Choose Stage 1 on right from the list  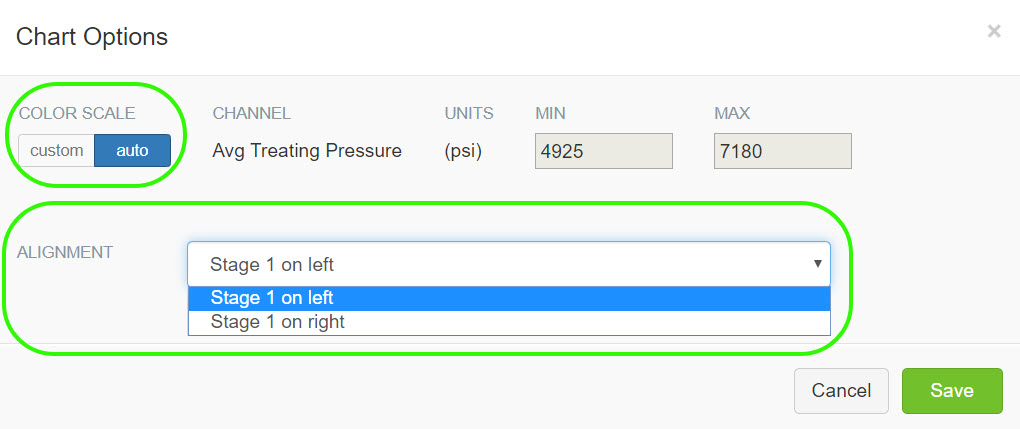click(508, 322)
